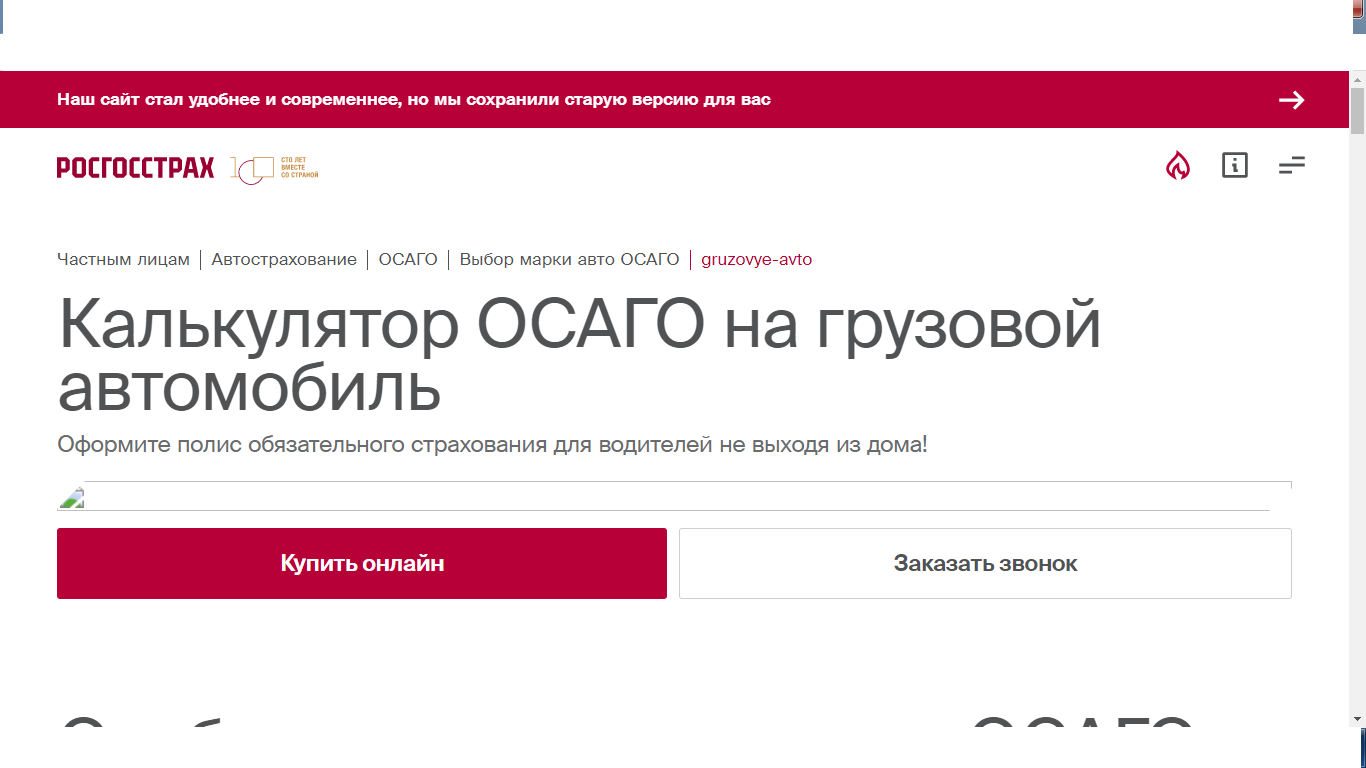1366x768 pixels.
Task: Click the Оформите полис subtitle text
Action: (x=493, y=444)
